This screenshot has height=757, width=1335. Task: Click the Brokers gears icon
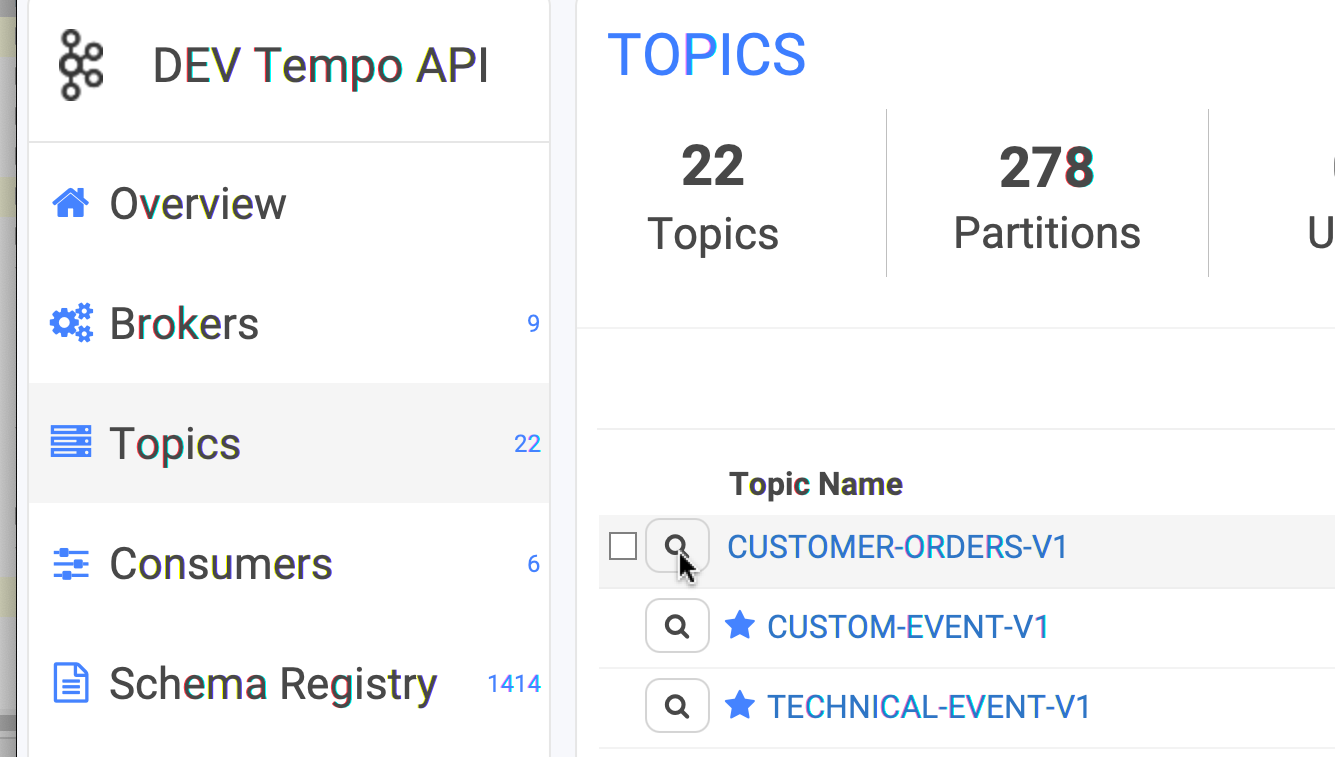[71, 323]
